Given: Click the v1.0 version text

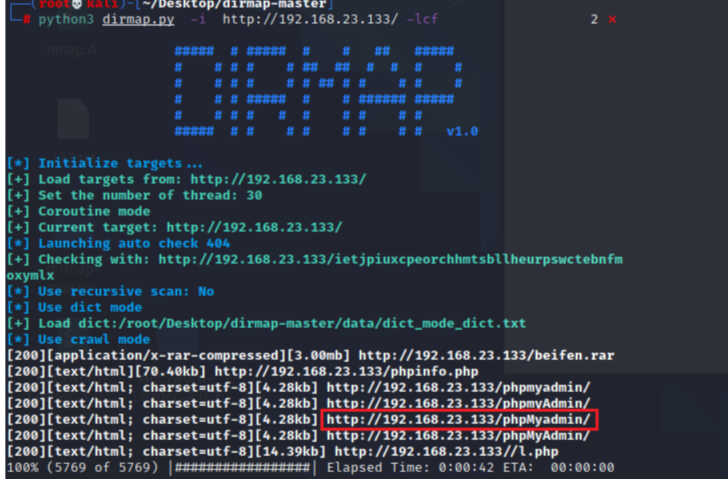Looking at the screenshot, I should coord(462,131).
